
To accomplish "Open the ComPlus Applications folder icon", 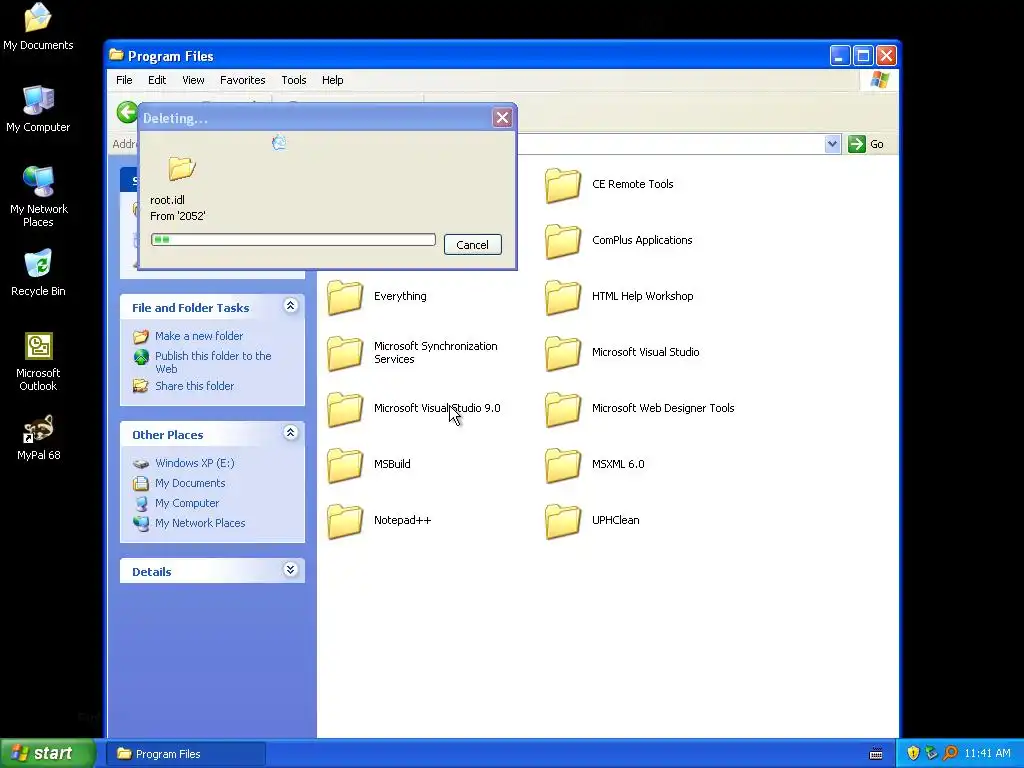I will [562, 241].
